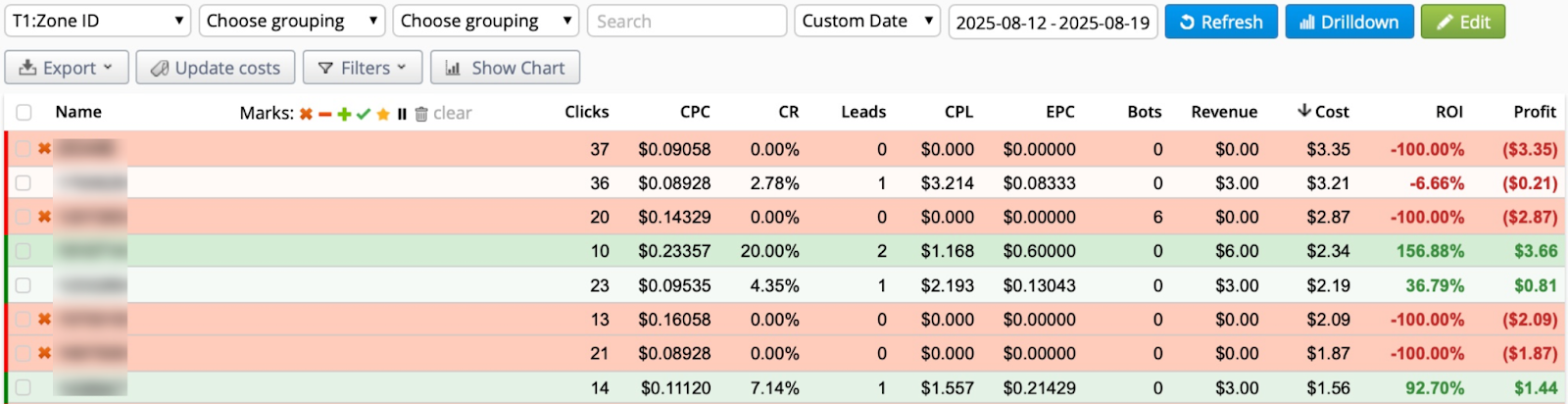This screenshot has height=404, width=1568.
Task: Sort table by Cost column header
Action: coord(1324,112)
